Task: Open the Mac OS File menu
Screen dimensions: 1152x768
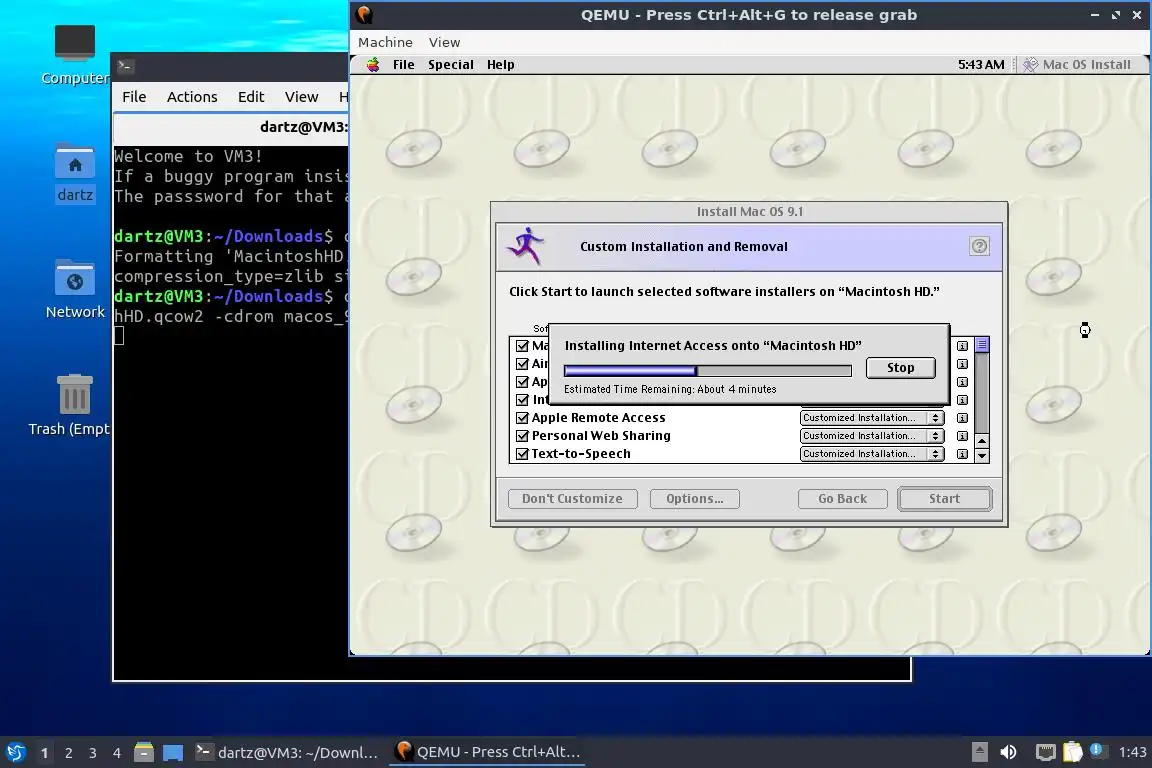Action: pos(403,65)
